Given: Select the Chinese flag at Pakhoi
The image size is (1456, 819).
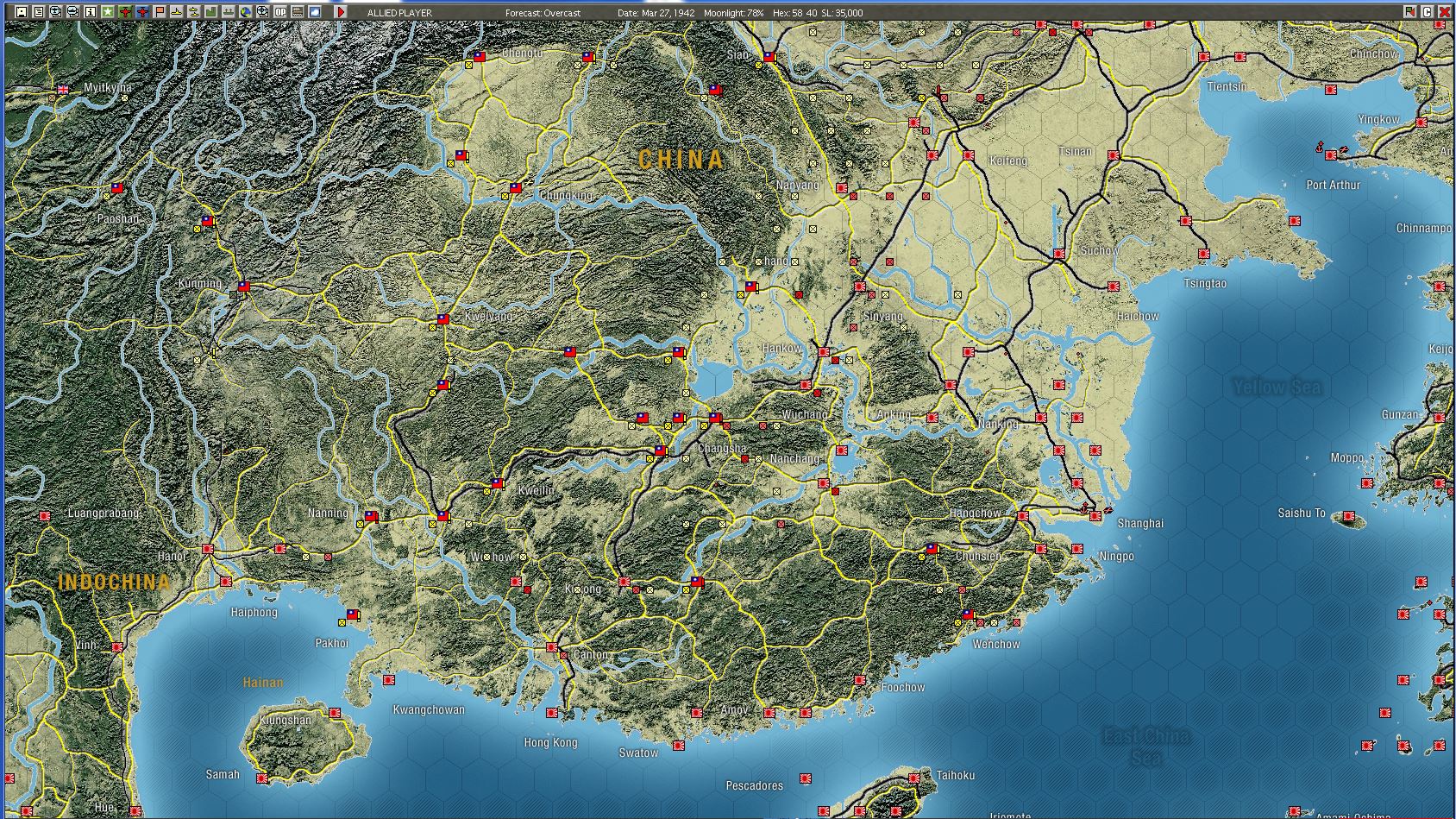Looking at the screenshot, I should click(353, 614).
